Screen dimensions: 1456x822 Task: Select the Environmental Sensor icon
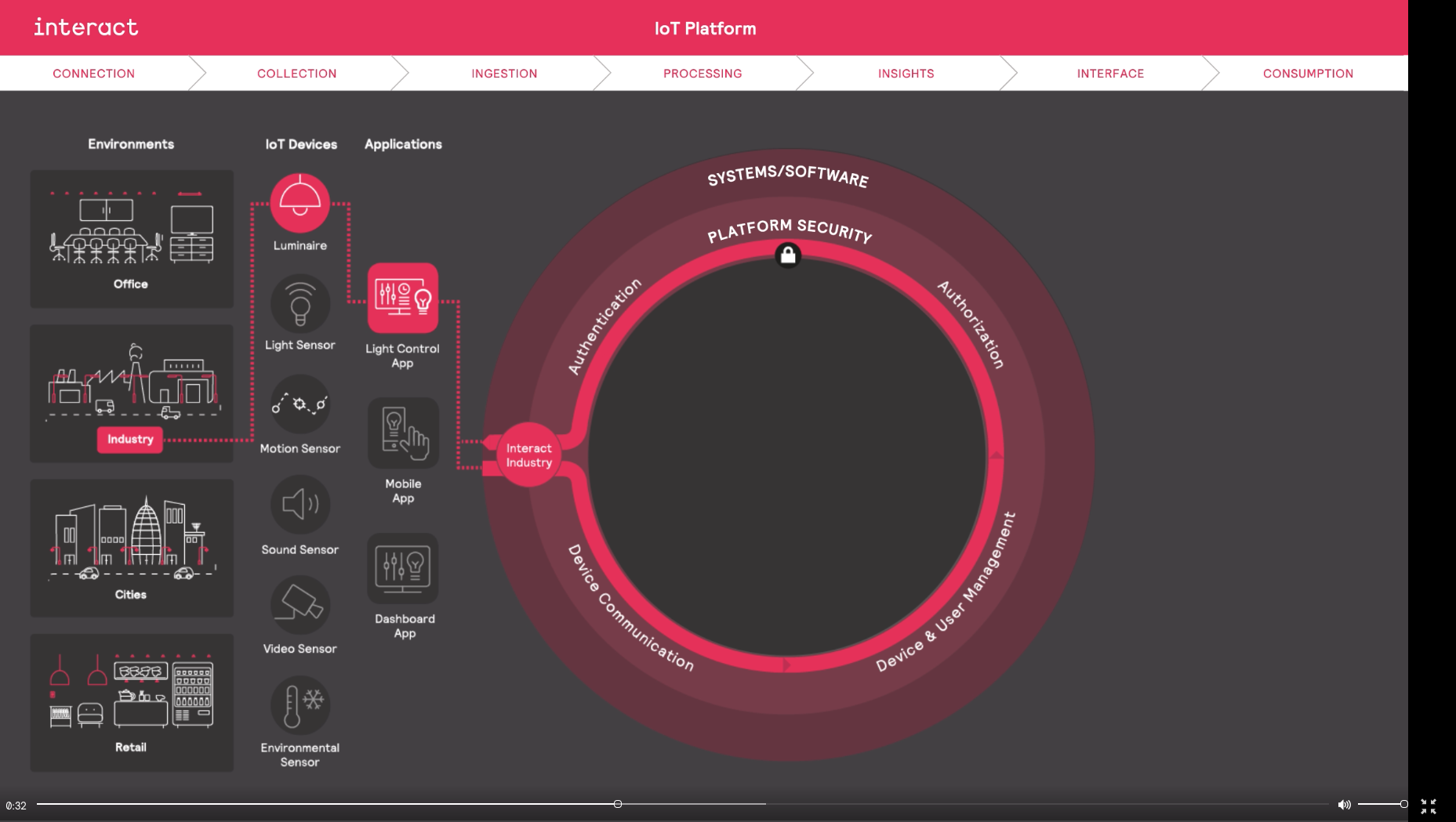point(300,705)
